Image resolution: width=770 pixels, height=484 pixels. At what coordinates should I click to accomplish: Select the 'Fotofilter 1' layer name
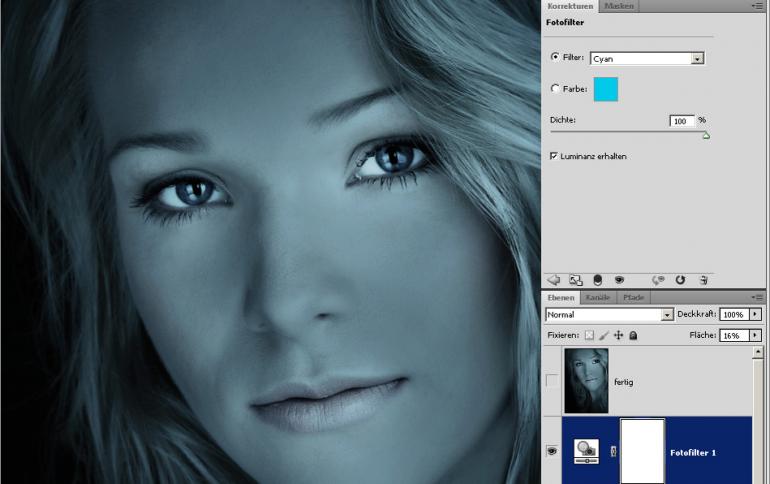point(692,453)
